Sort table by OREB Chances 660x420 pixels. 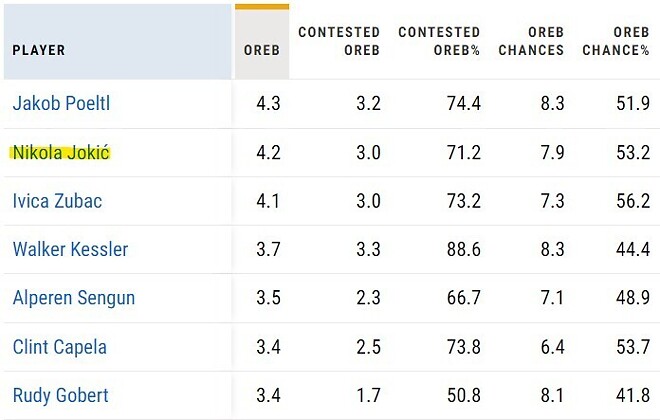coord(531,41)
